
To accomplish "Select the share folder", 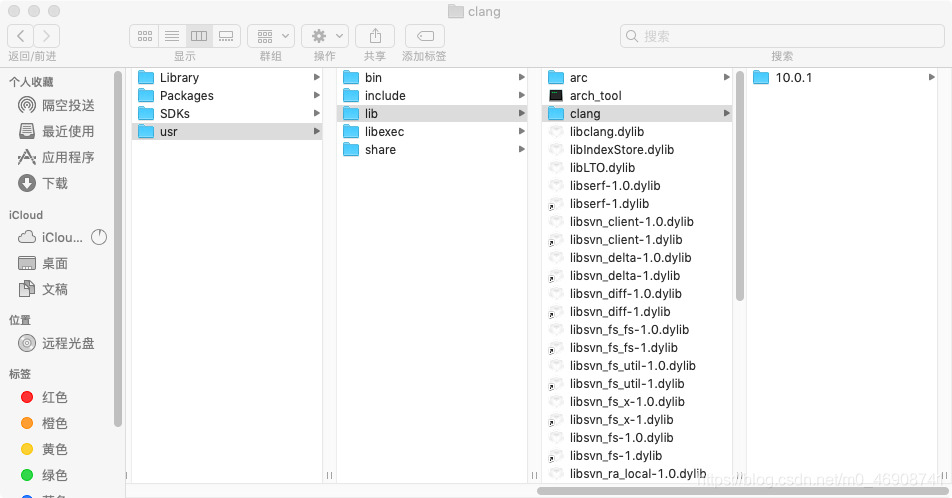I will click(432, 150).
